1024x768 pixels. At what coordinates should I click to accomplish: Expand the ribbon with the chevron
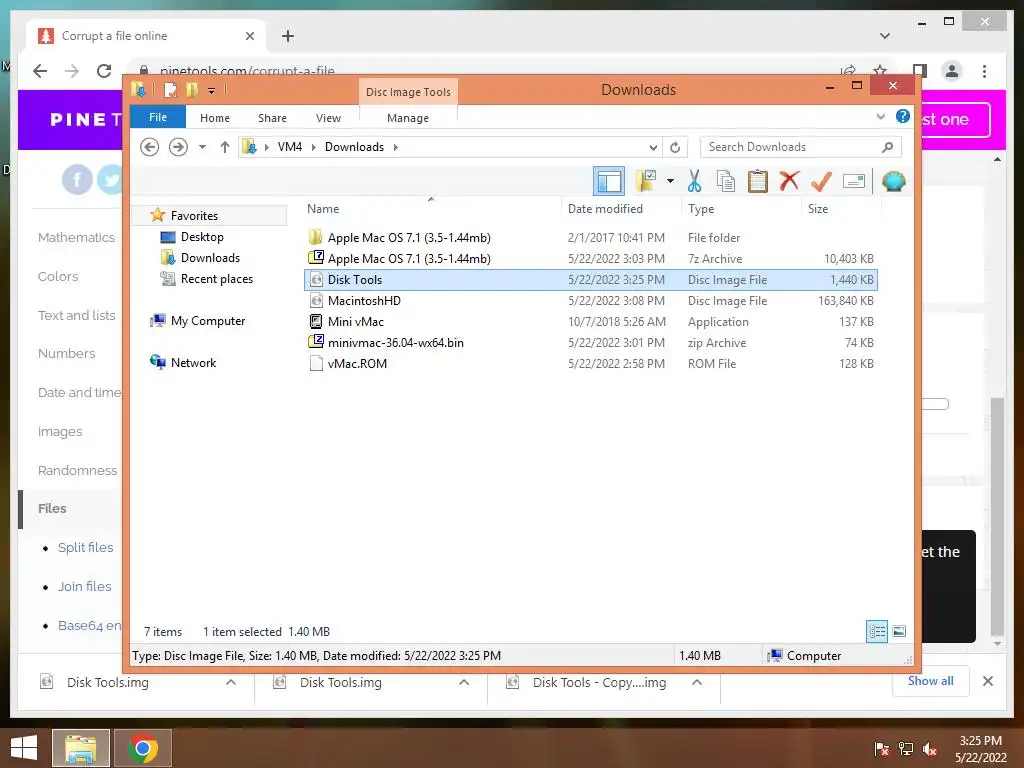[x=880, y=117]
